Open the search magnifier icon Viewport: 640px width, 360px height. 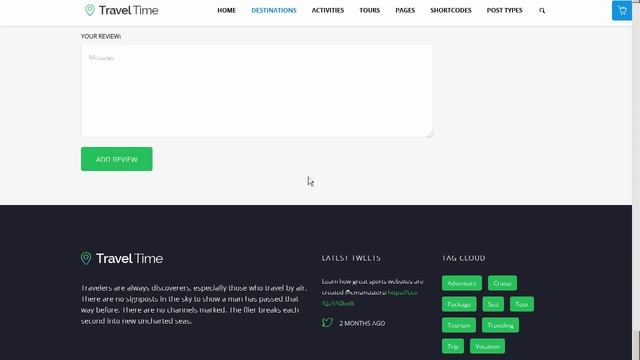(x=542, y=11)
